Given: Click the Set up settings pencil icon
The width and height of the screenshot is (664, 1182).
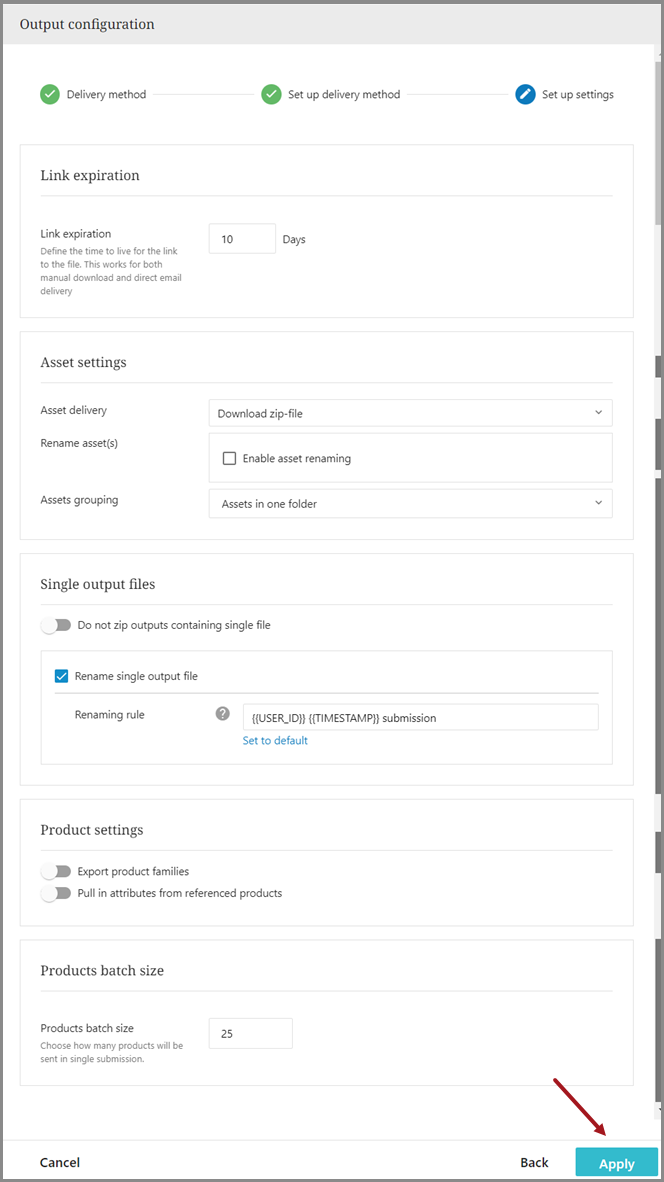Looking at the screenshot, I should pyautogui.click(x=525, y=95).
